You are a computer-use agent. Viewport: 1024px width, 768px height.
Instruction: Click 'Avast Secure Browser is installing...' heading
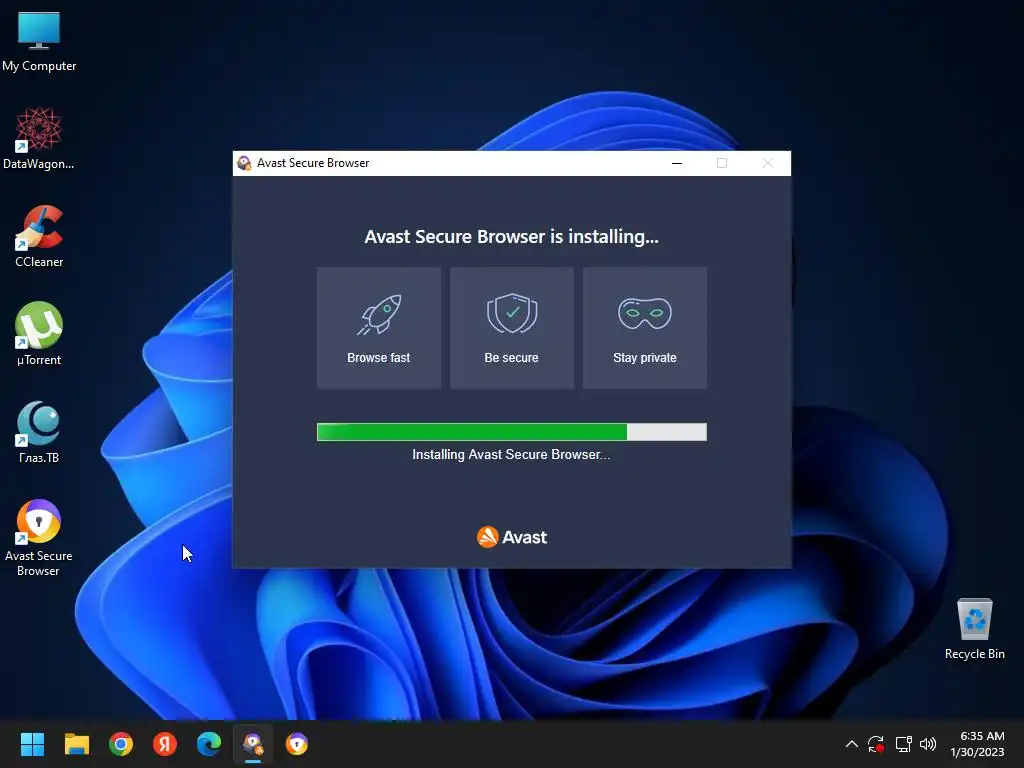(511, 236)
